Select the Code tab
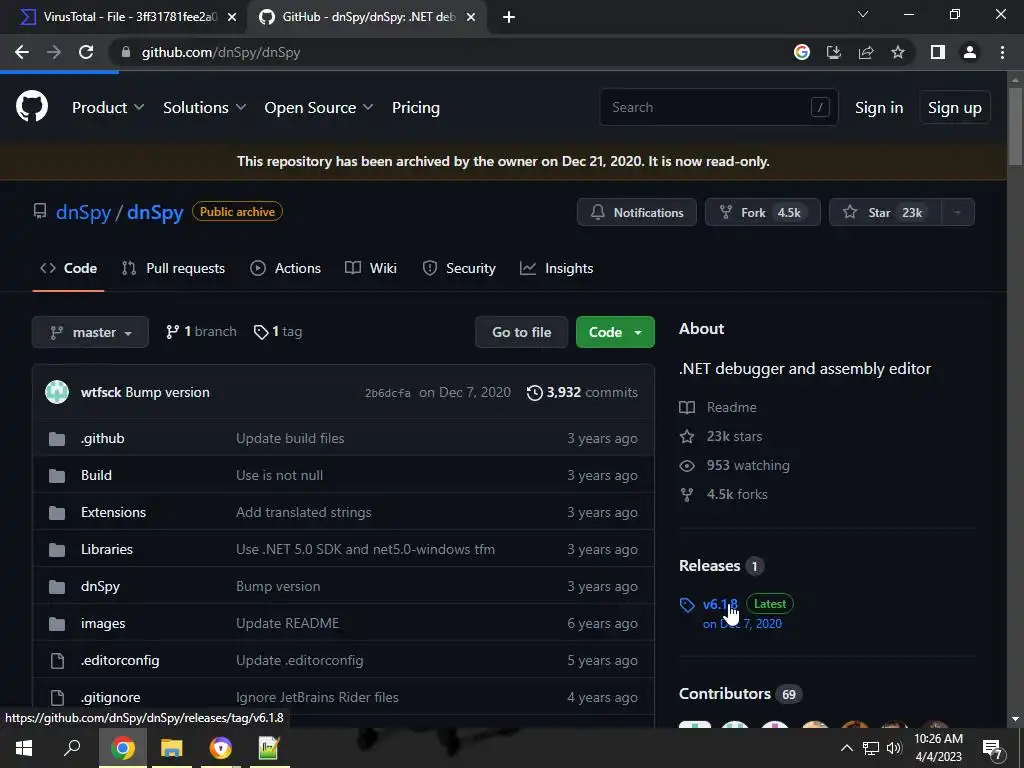The image size is (1024, 768). pos(68,268)
